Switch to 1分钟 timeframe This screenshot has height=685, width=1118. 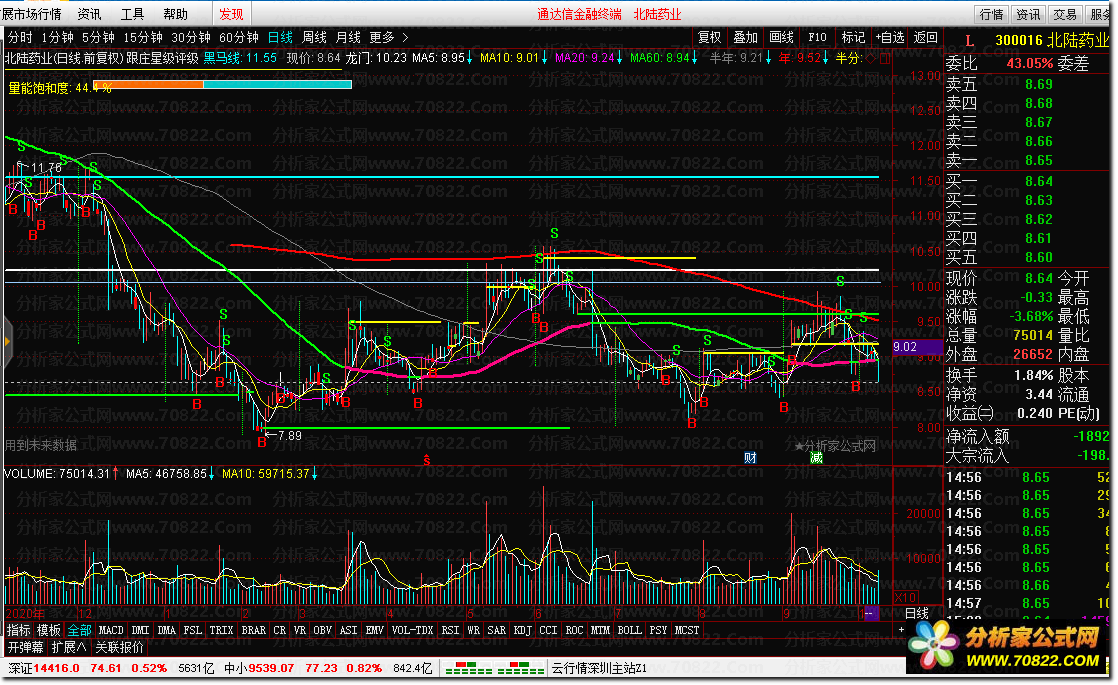click(x=57, y=37)
